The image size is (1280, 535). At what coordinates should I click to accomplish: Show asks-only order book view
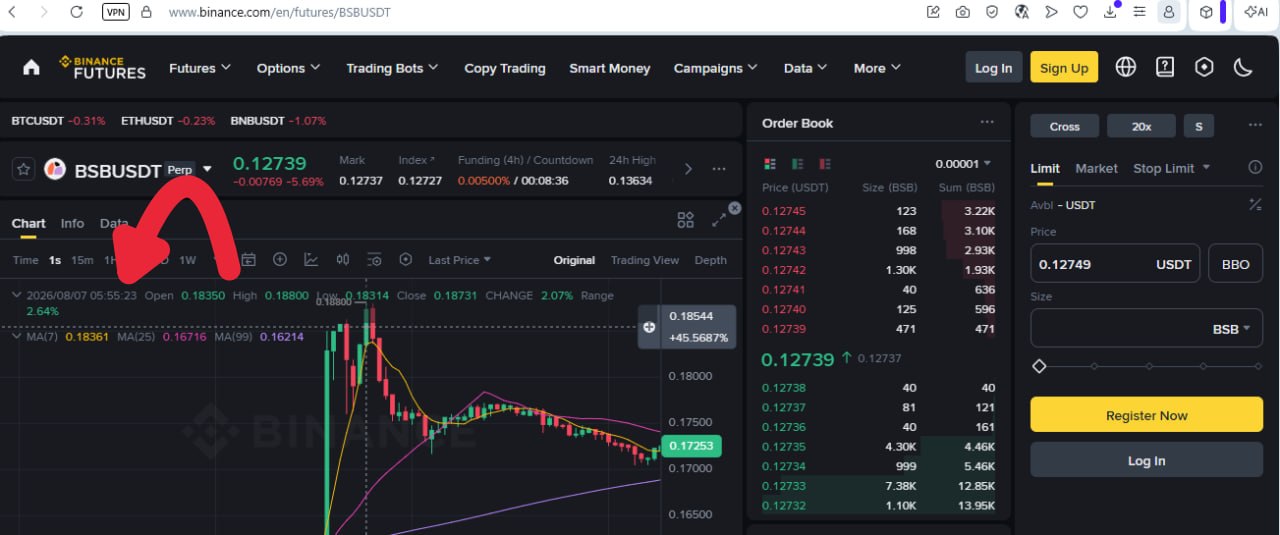(x=825, y=163)
